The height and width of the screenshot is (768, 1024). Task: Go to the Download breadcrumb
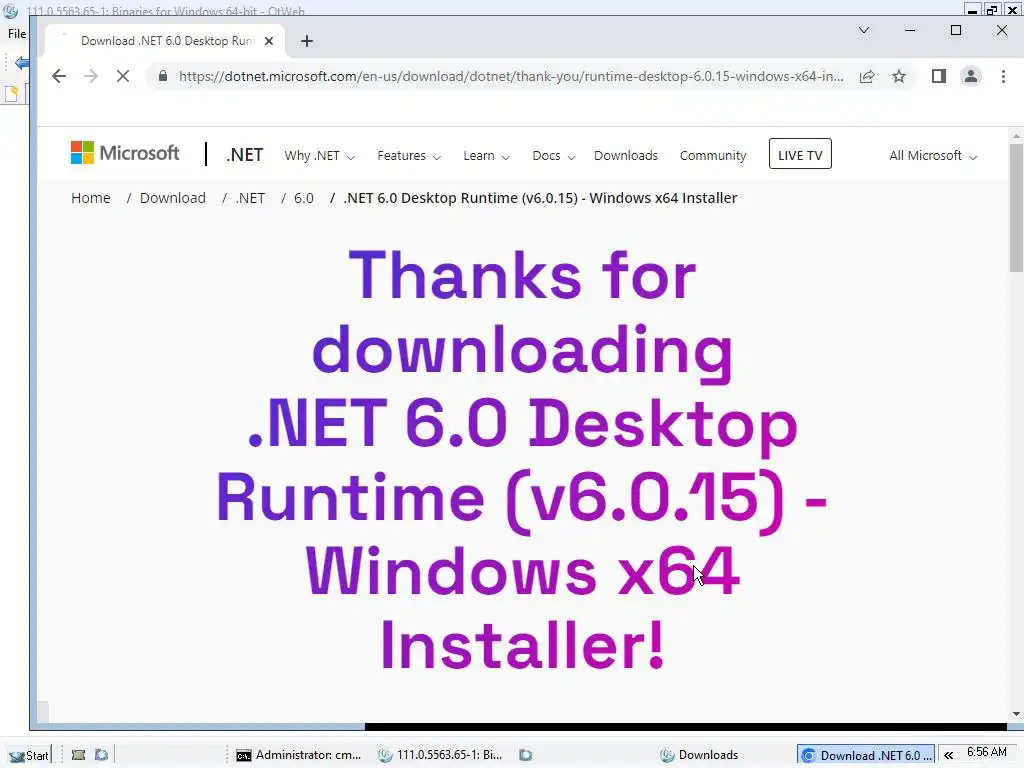point(172,198)
